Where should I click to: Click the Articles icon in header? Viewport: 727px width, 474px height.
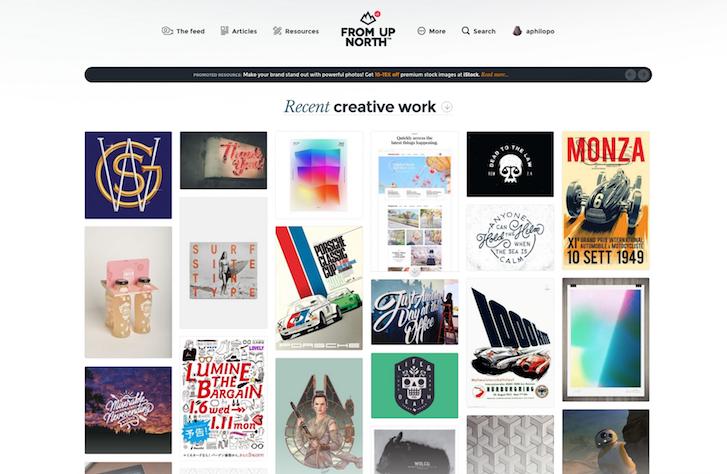click(224, 31)
